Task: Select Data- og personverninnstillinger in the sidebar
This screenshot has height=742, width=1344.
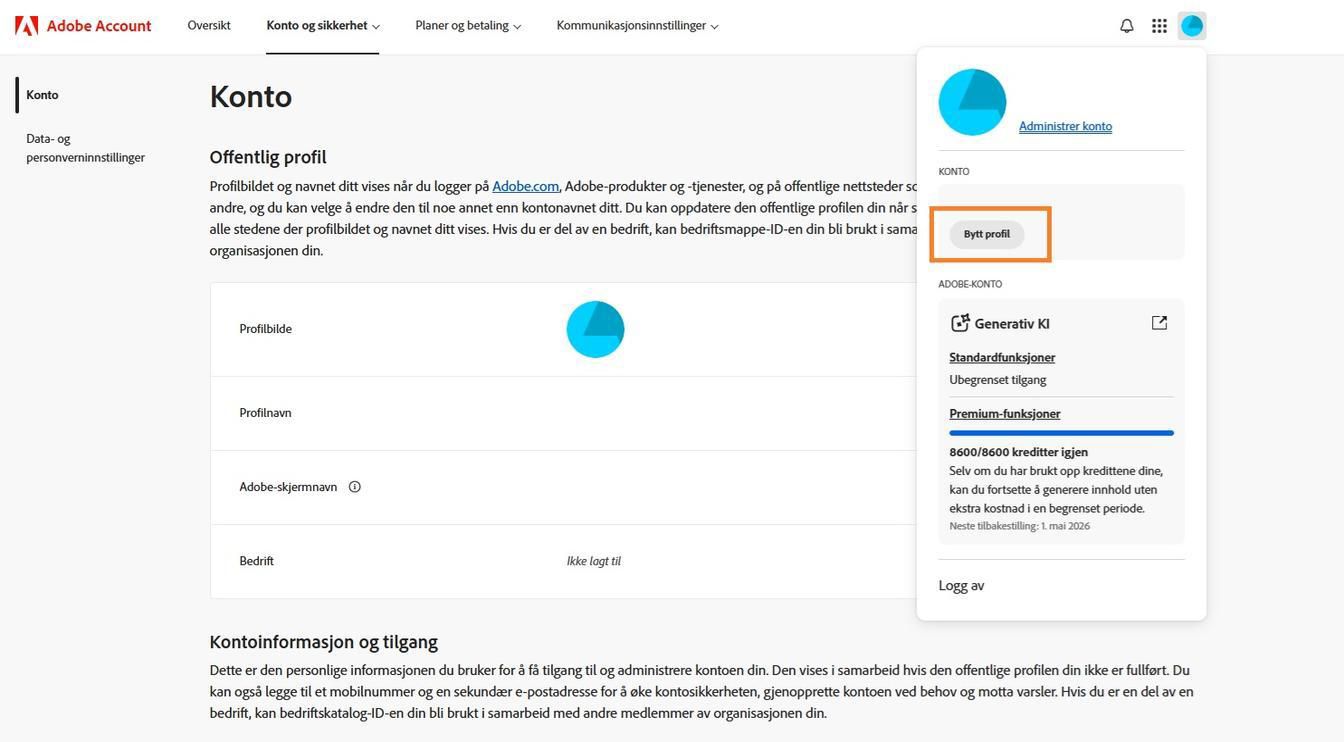Action: [86, 148]
